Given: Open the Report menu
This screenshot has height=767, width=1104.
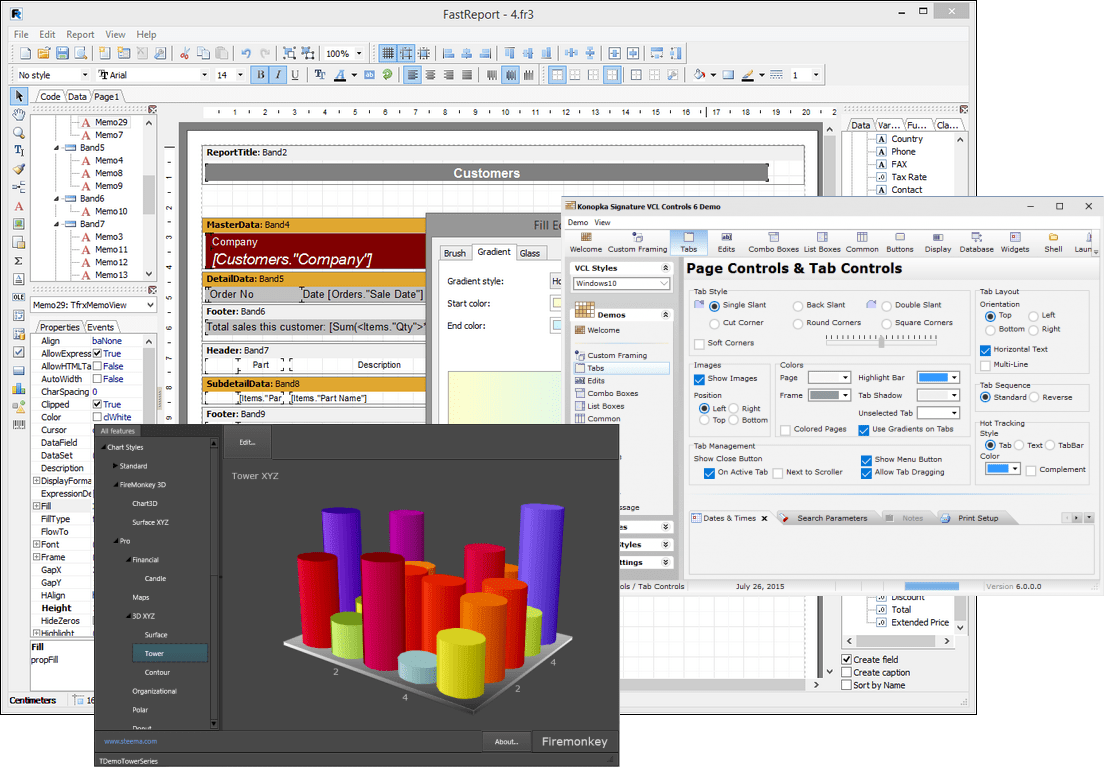Looking at the screenshot, I should (80, 34).
